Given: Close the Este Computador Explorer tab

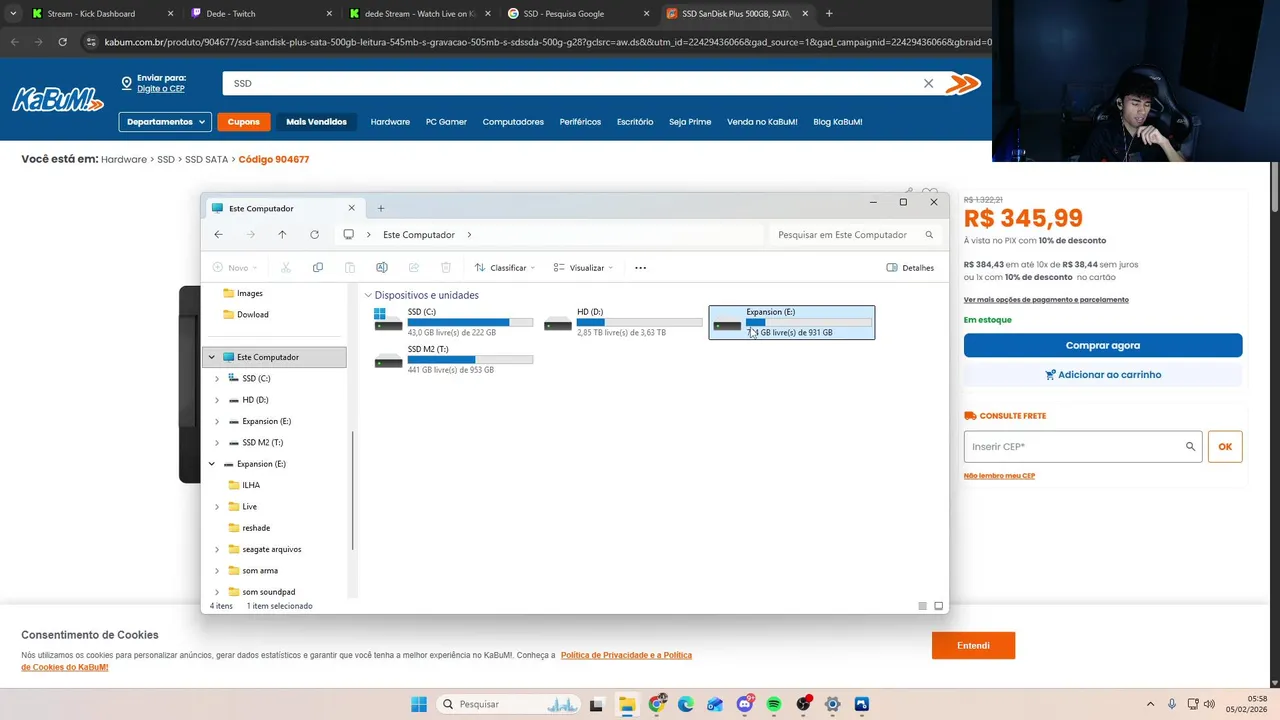Looking at the screenshot, I should (x=351, y=208).
